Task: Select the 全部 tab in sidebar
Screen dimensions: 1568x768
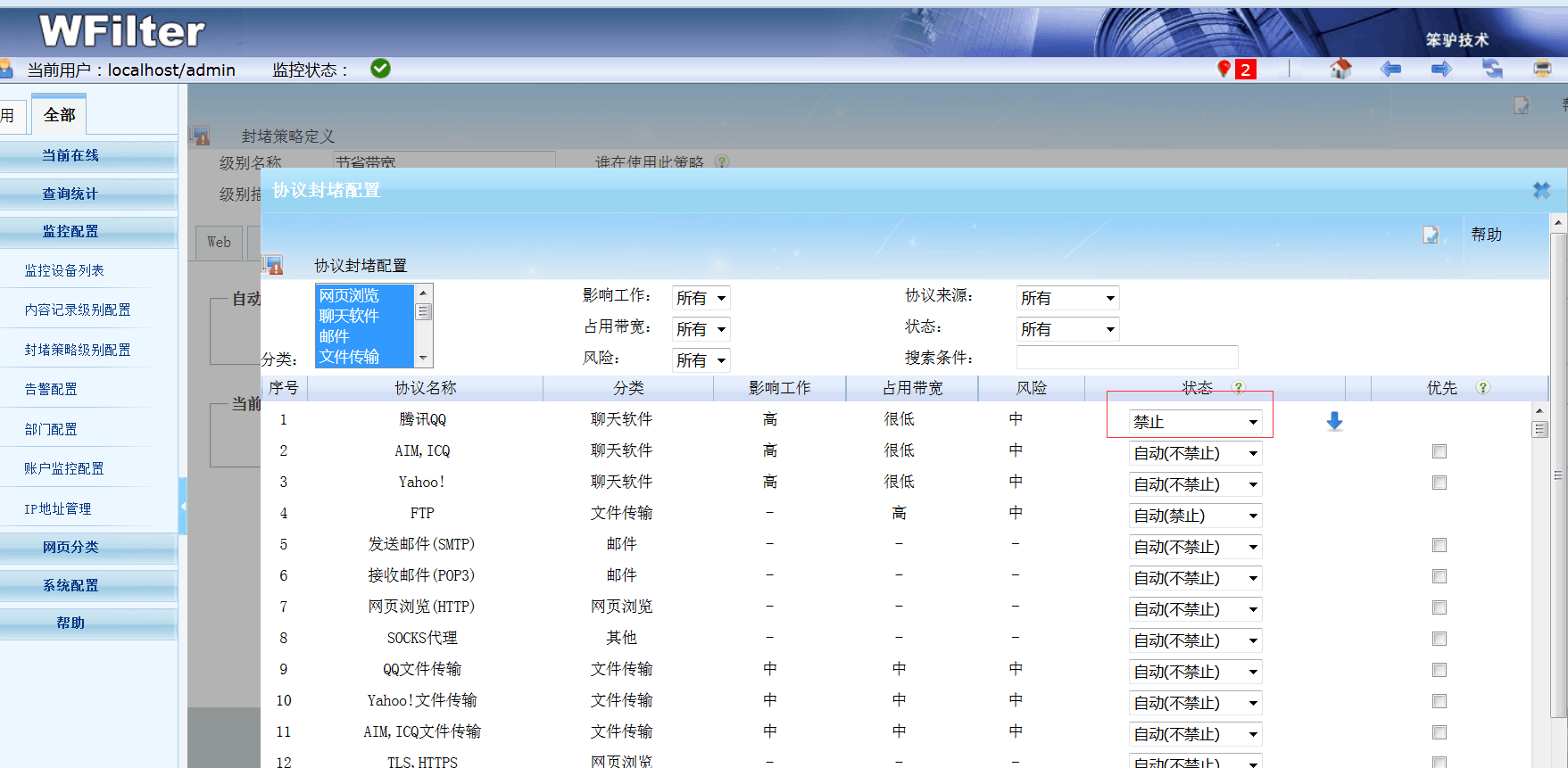Action: [x=59, y=115]
